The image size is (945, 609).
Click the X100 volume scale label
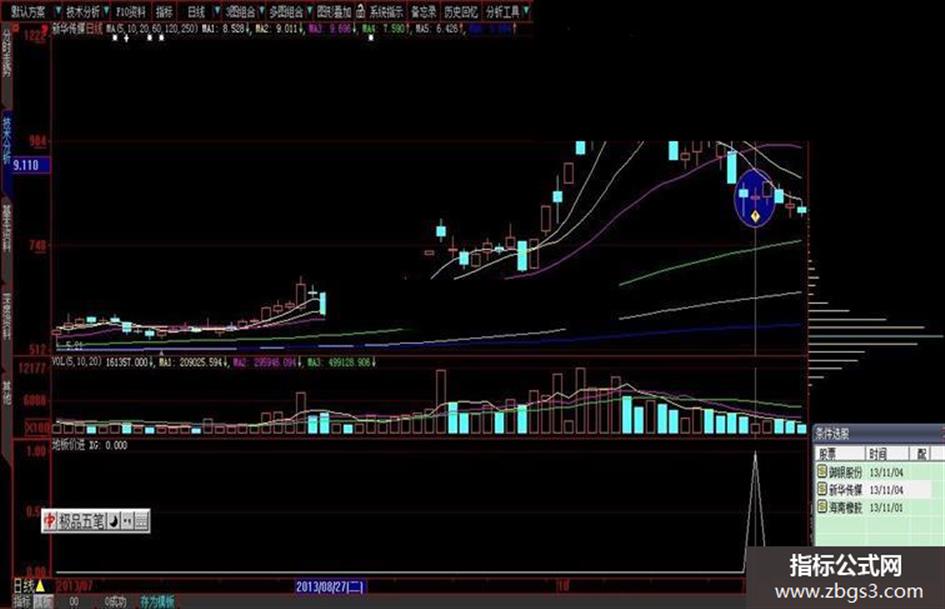37,428
